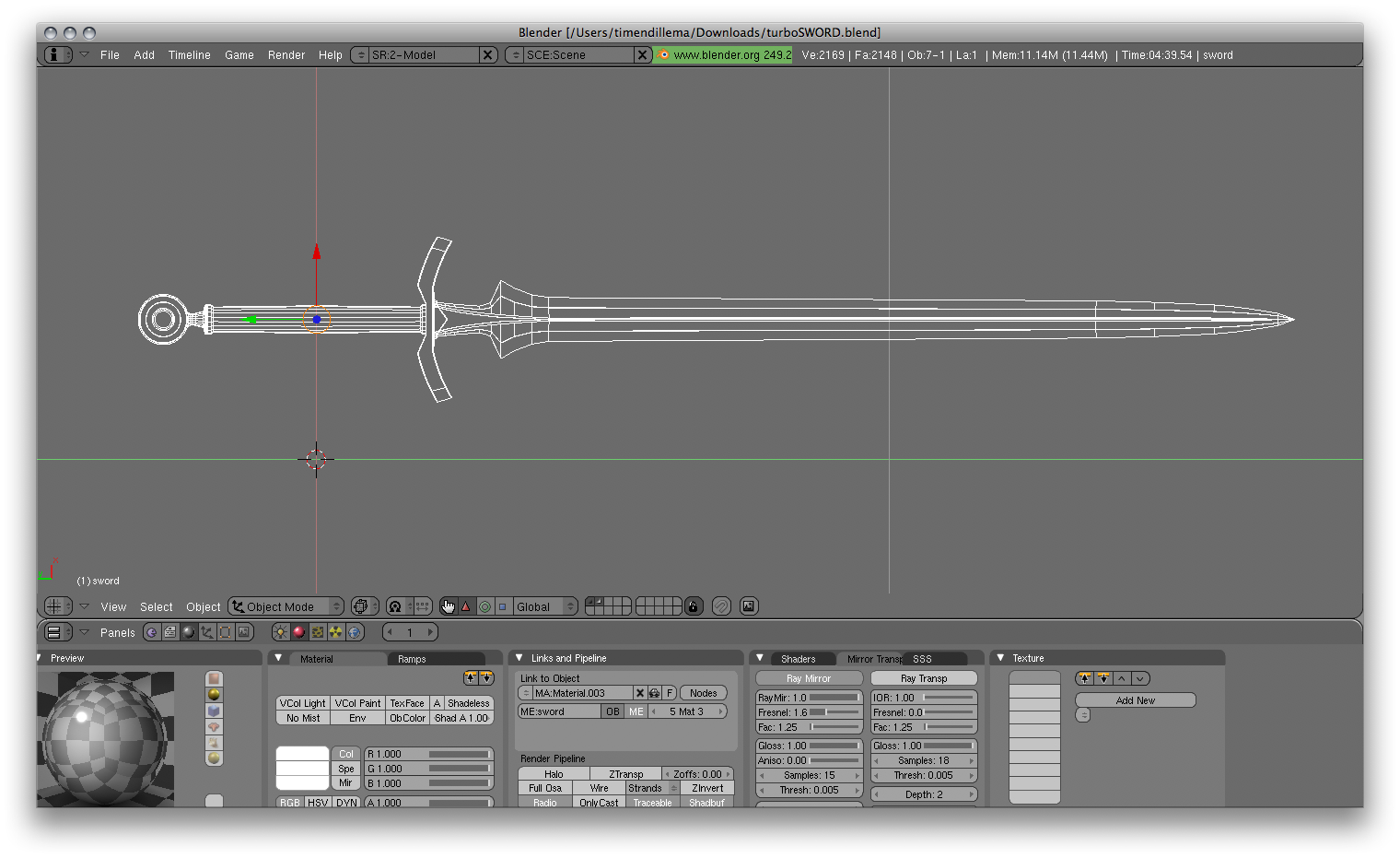Toggle Shadeless in the Material panel

[x=468, y=702]
